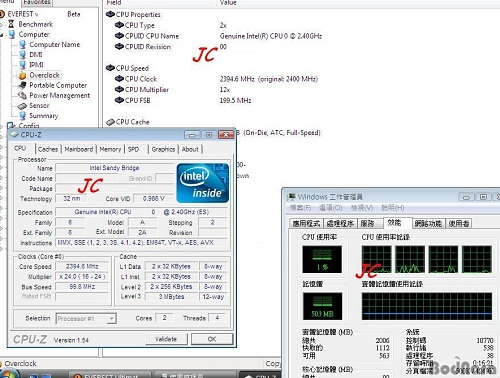The width and height of the screenshot is (500, 378).
Task: Click the EVEREST Ultimate taskbar button
Action: pos(109,375)
